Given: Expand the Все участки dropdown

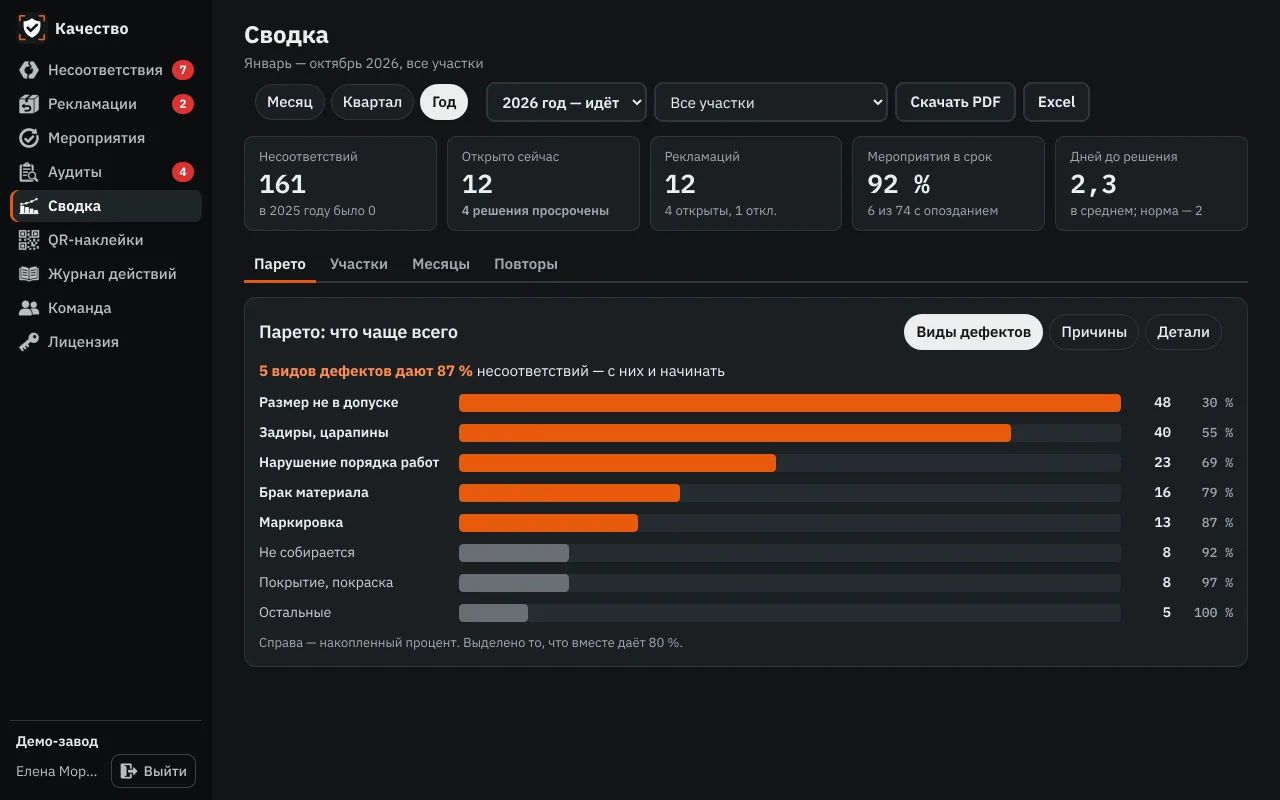Looking at the screenshot, I should point(771,102).
